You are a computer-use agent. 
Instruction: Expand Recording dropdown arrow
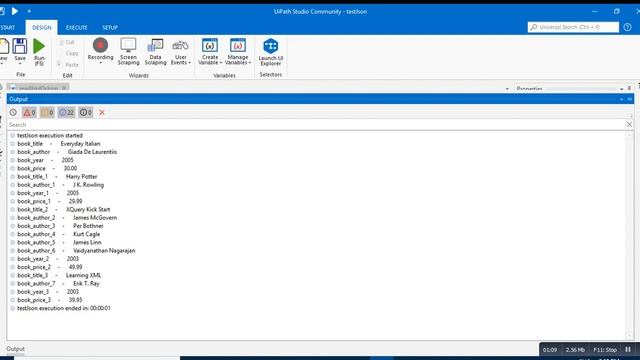tap(100, 63)
